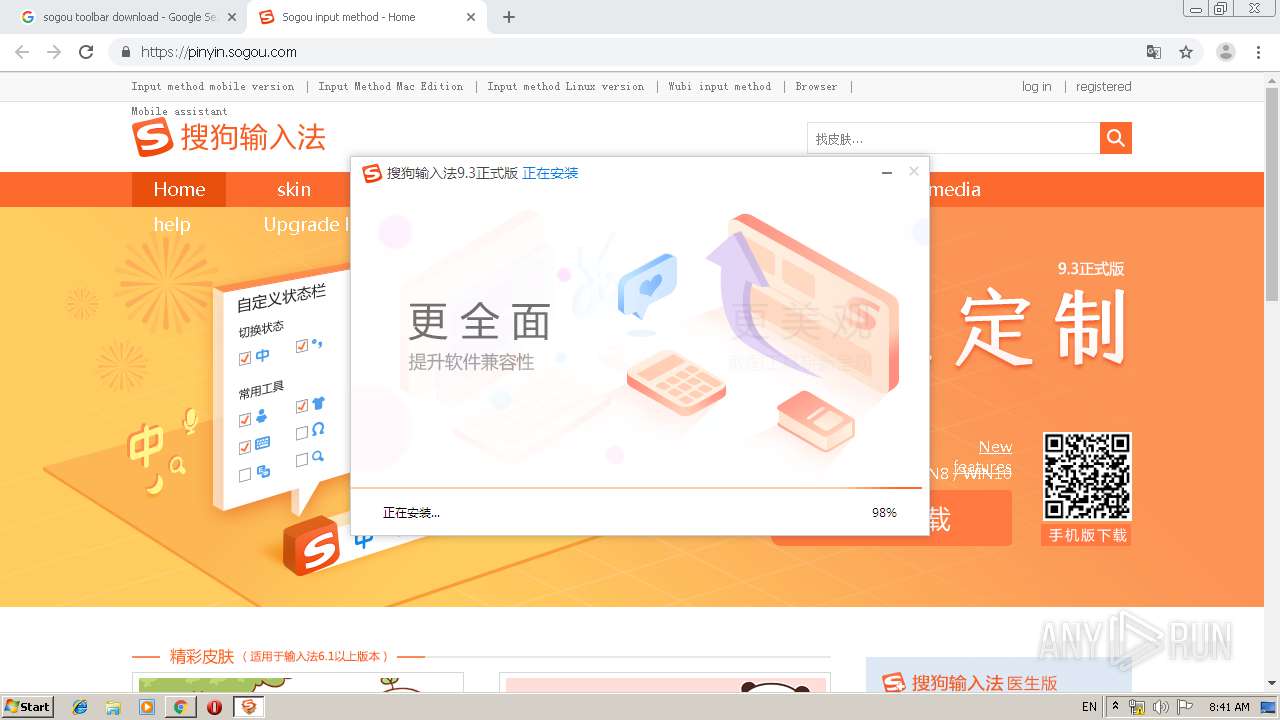Select the skin navigation tab
Viewport: 1280px width, 720px height.
click(x=294, y=189)
